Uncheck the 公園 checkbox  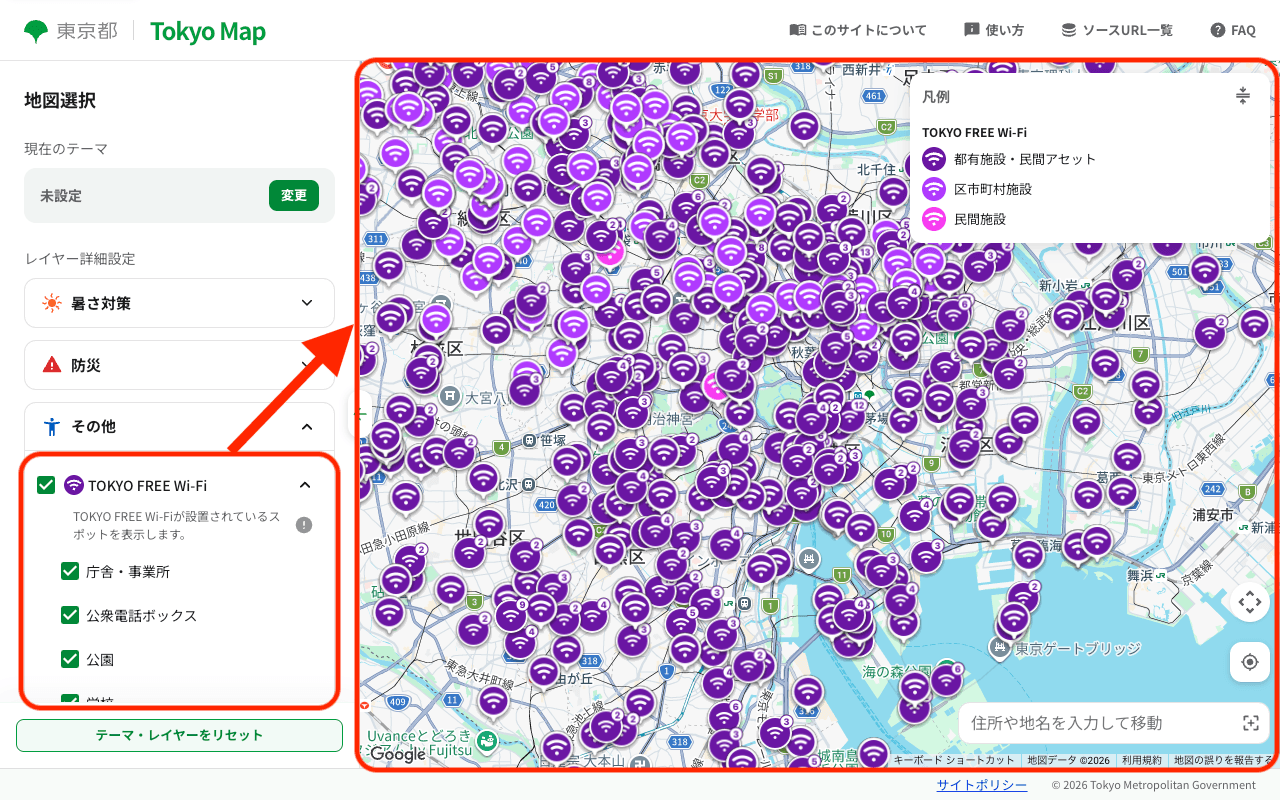coord(70,659)
